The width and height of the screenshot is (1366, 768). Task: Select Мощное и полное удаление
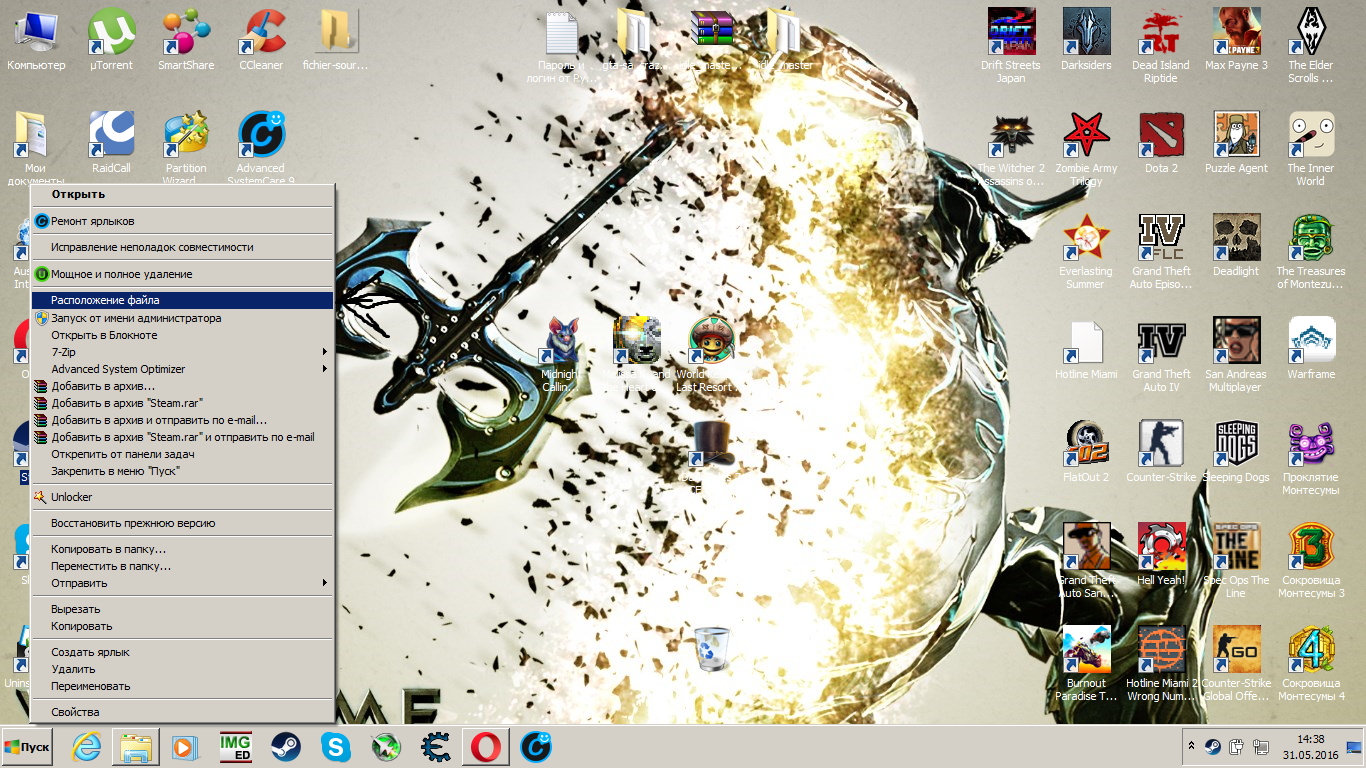coord(181,274)
